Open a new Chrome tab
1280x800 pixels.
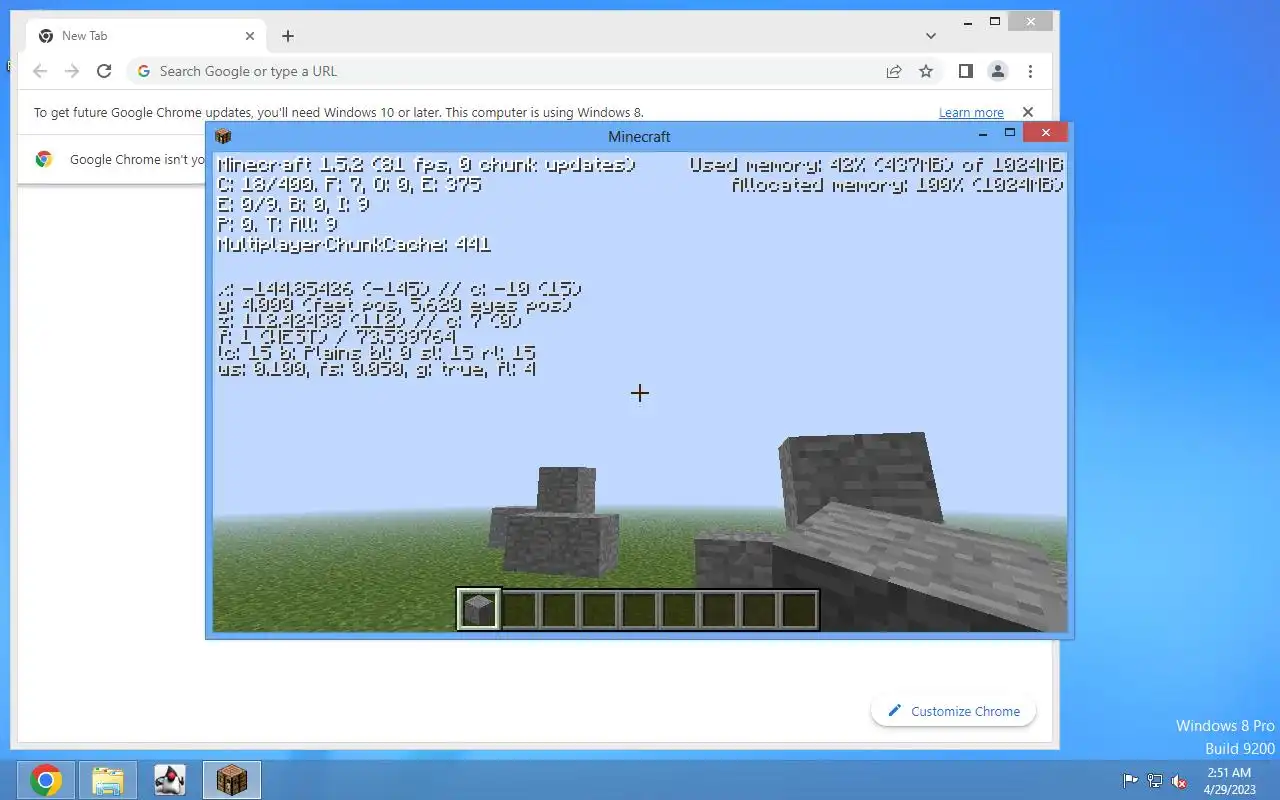[x=288, y=36]
